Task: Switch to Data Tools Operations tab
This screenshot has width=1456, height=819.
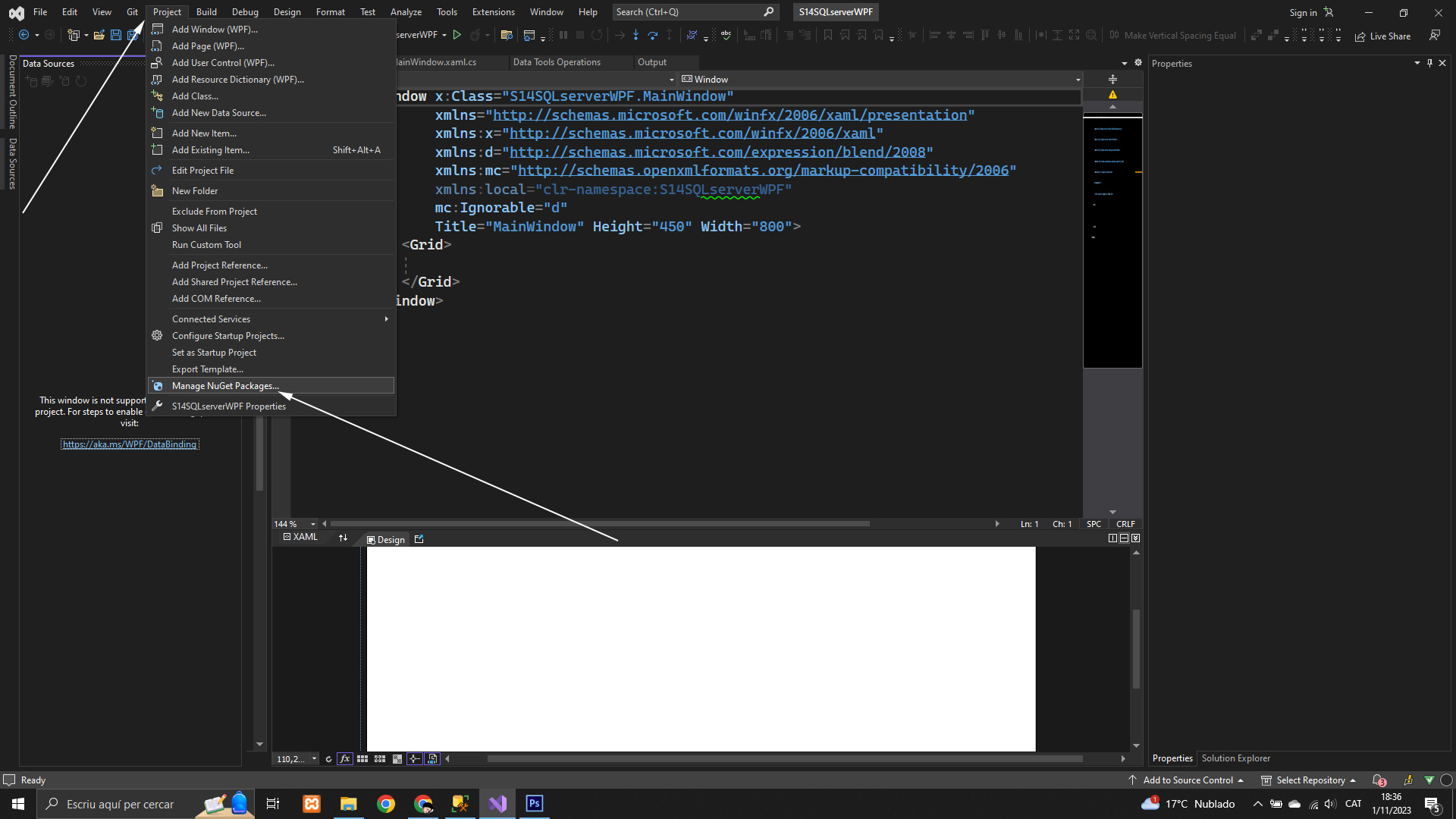Action: (556, 62)
